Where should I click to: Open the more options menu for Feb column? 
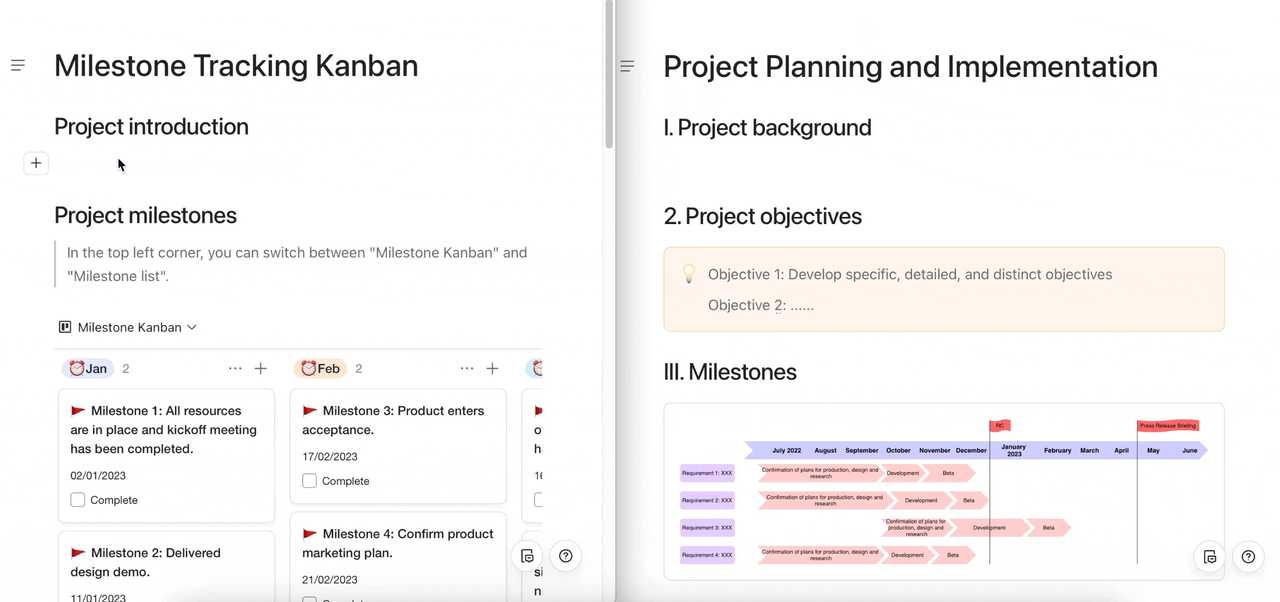click(467, 369)
